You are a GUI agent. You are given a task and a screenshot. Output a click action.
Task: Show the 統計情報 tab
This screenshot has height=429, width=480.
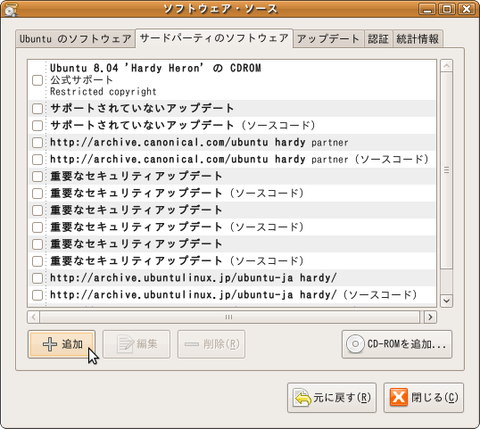(x=418, y=39)
